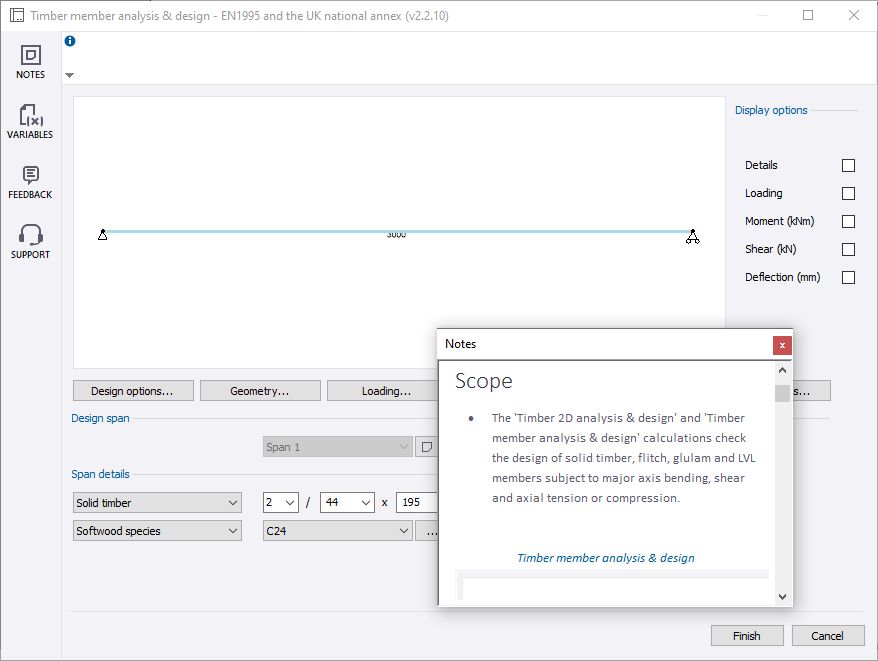Show Moment (kNm) in the diagram
Image resolution: width=878 pixels, height=661 pixels.
(x=848, y=221)
